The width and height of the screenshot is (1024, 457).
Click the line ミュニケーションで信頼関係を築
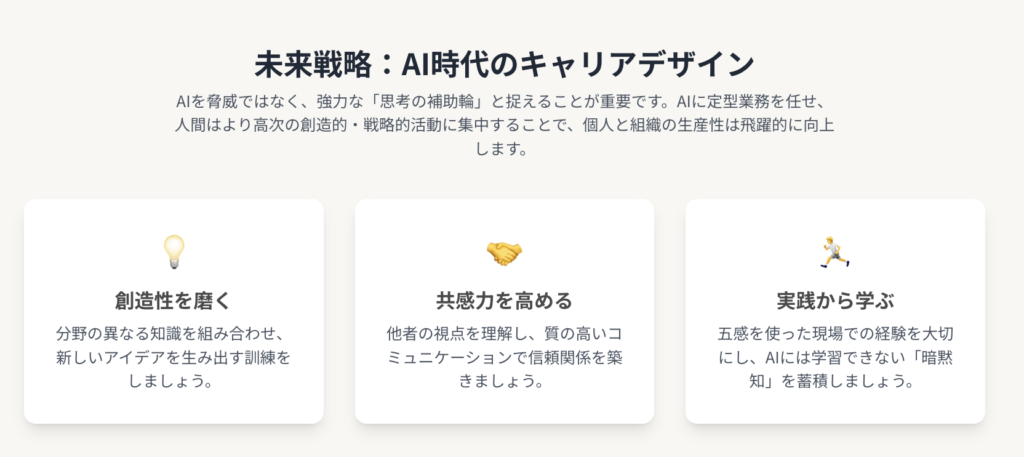(504, 358)
